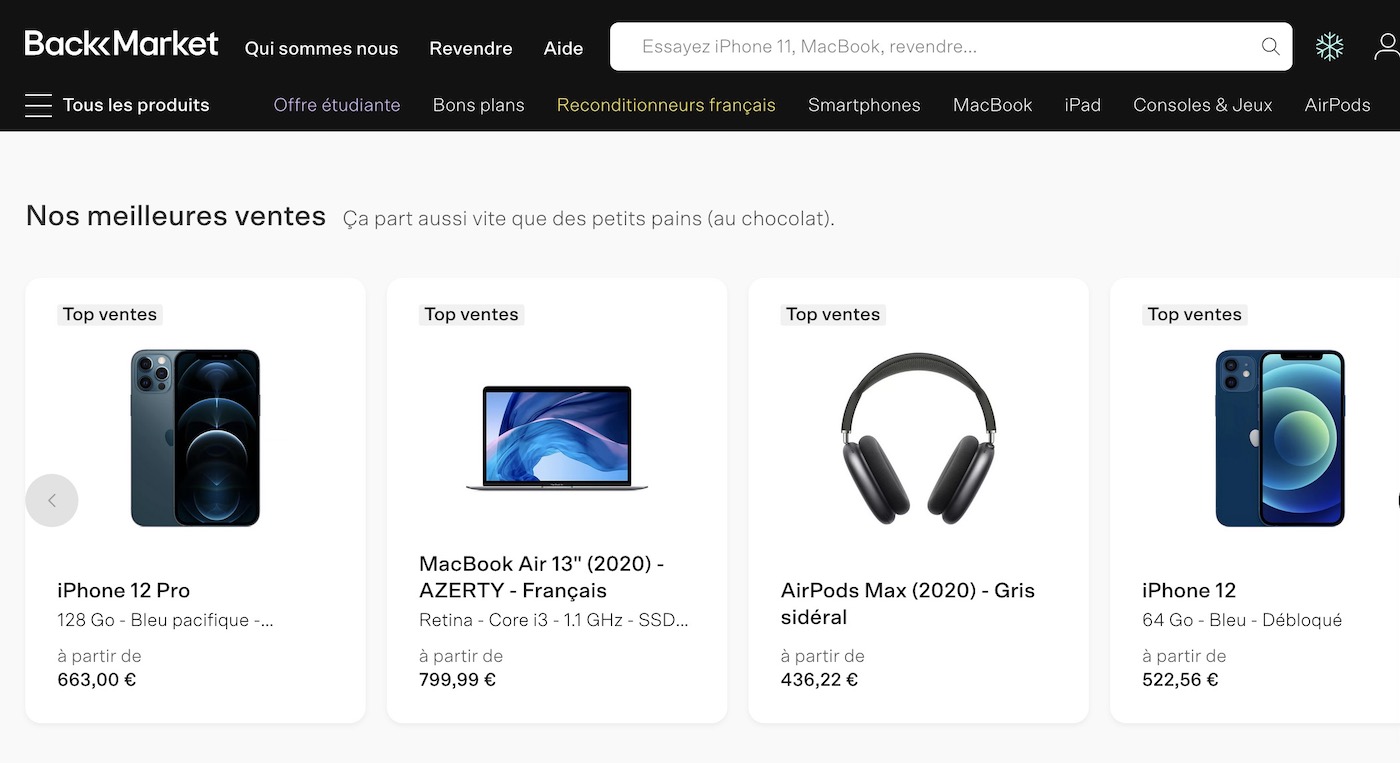This screenshot has width=1400, height=763.
Task: Select the snowflake winter offers icon
Action: 1330,46
